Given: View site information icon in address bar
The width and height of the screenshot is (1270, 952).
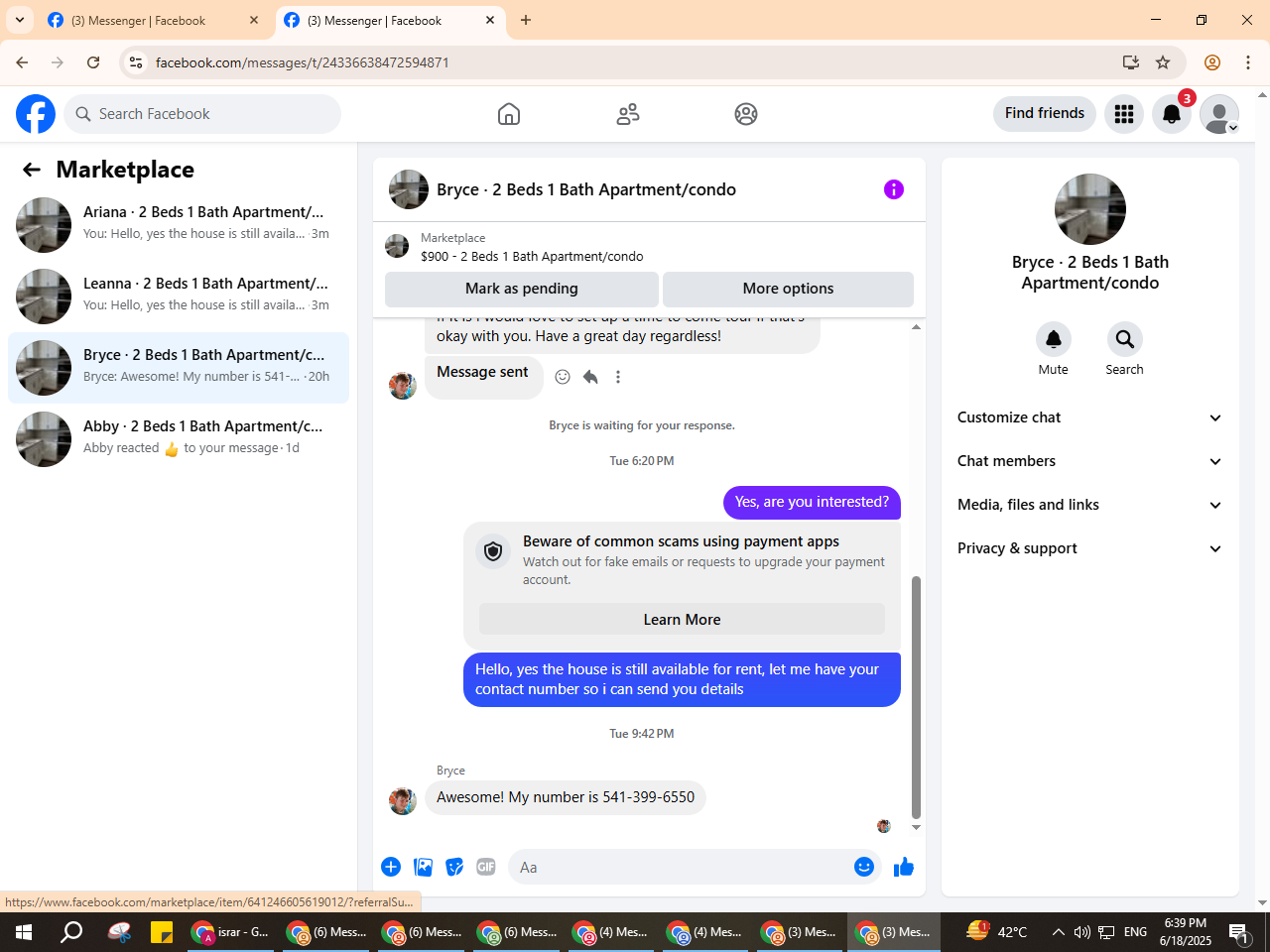Looking at the screenshot, I should 136,62.
